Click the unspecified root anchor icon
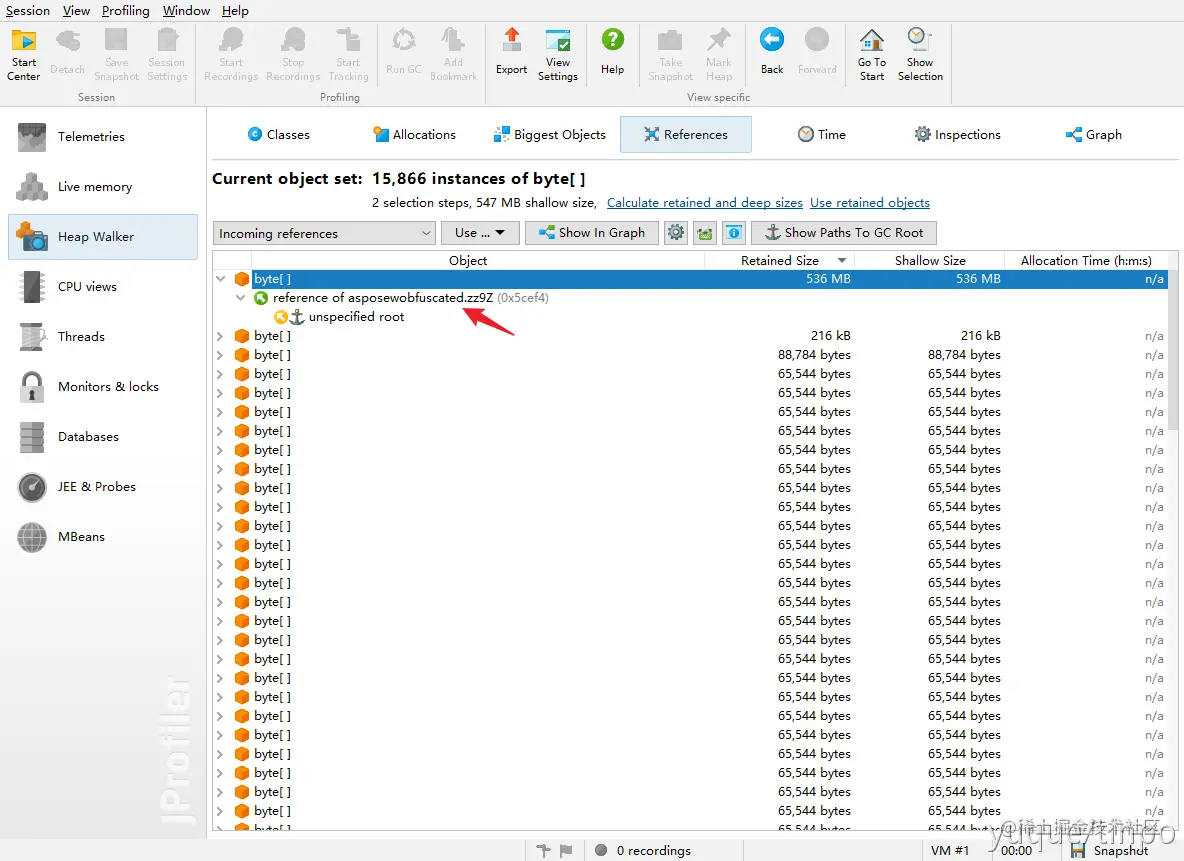 point(298,317)
